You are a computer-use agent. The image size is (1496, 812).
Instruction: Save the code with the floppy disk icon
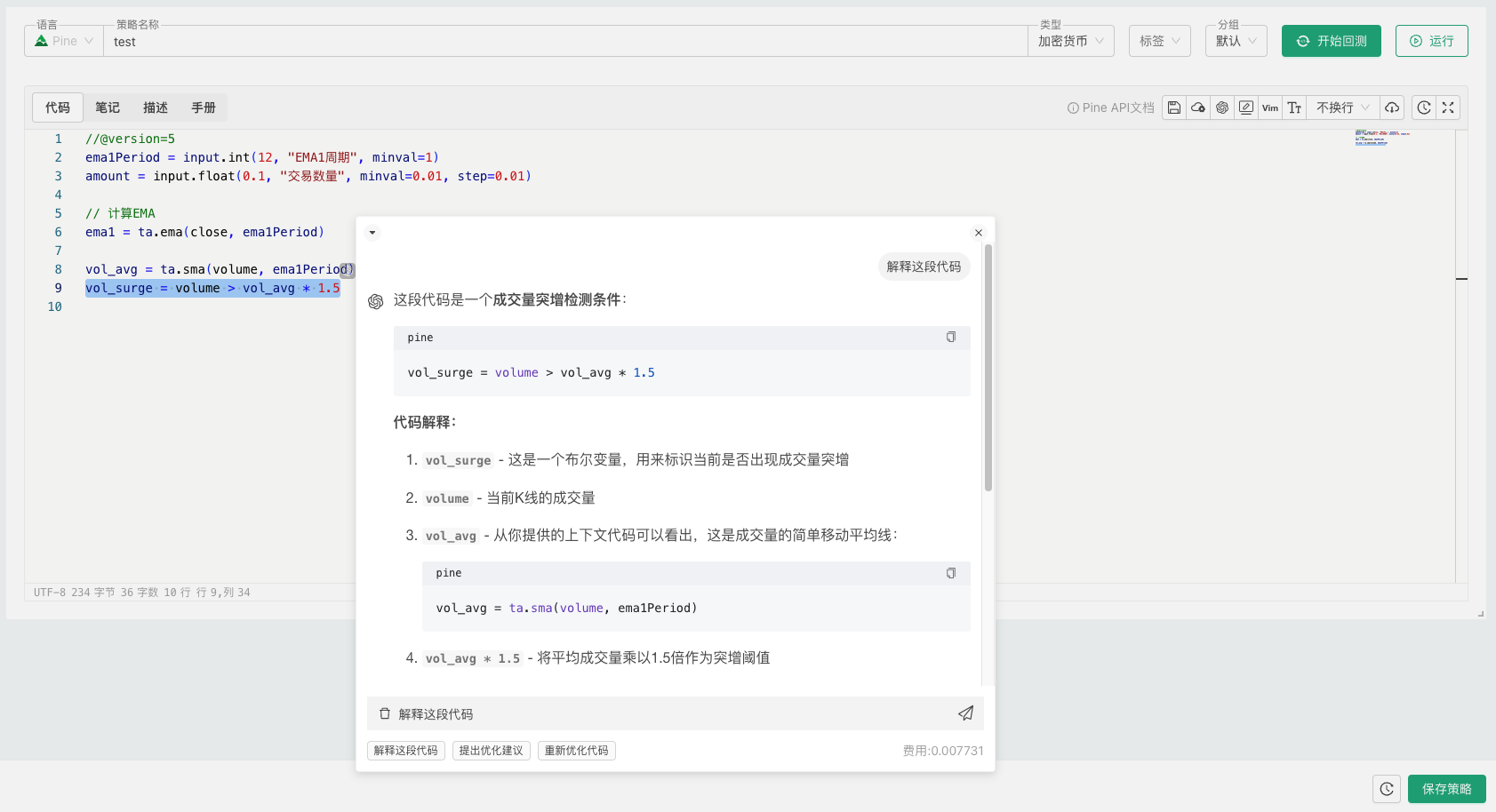tap(1175, 107)
